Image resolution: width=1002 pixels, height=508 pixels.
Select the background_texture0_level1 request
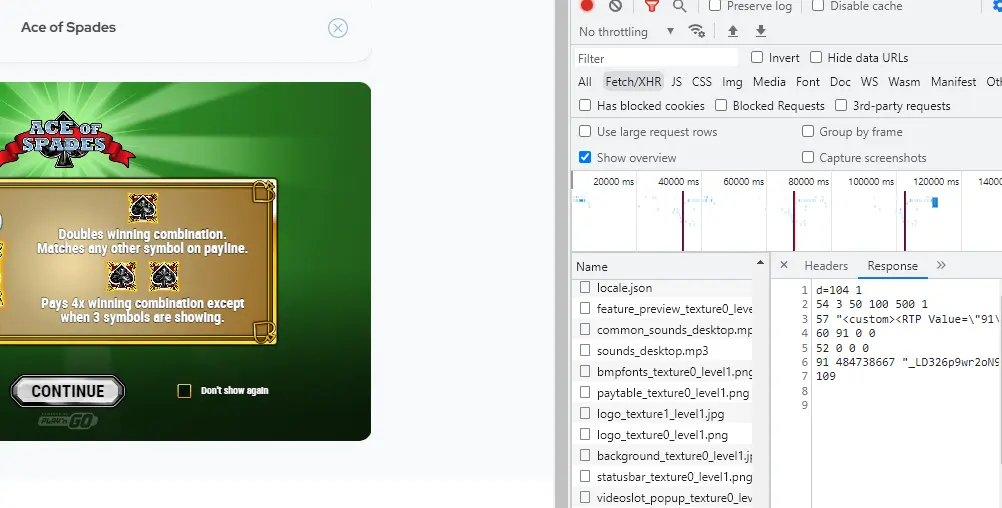(663, 456)
